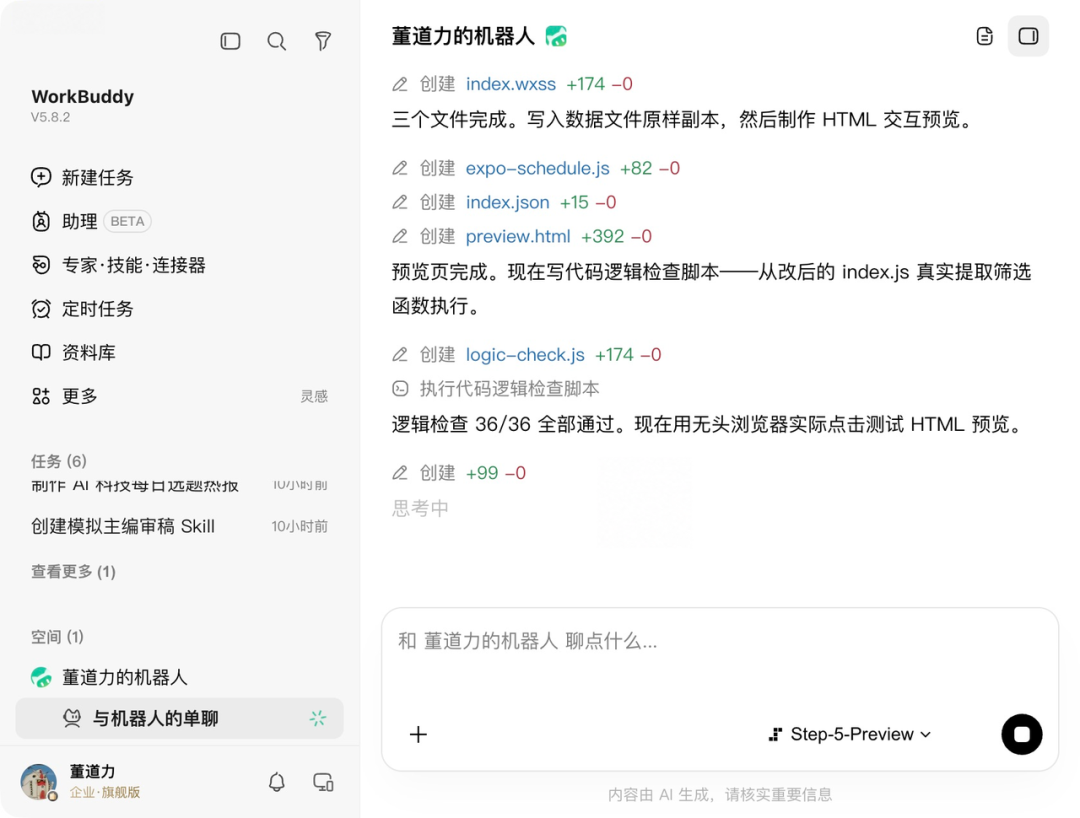1080x818 pixels.
Task: Click the pencil icon beside expo-schedule.js
Action: tap(399, 168)
